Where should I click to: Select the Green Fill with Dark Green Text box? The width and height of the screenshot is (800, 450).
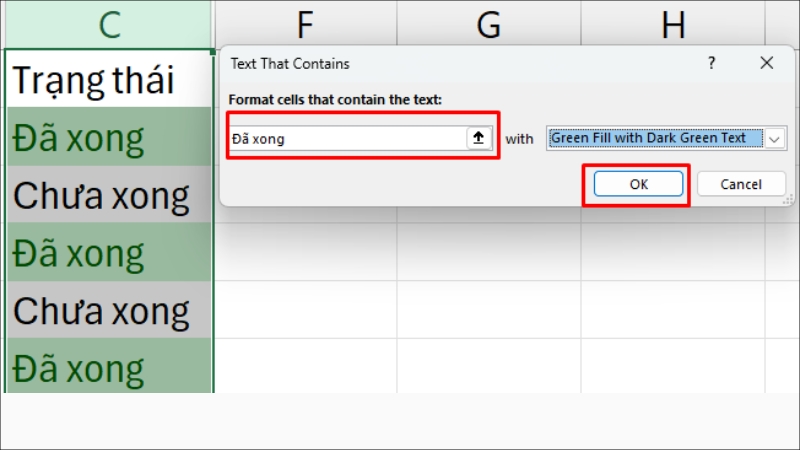coord(654,139)
